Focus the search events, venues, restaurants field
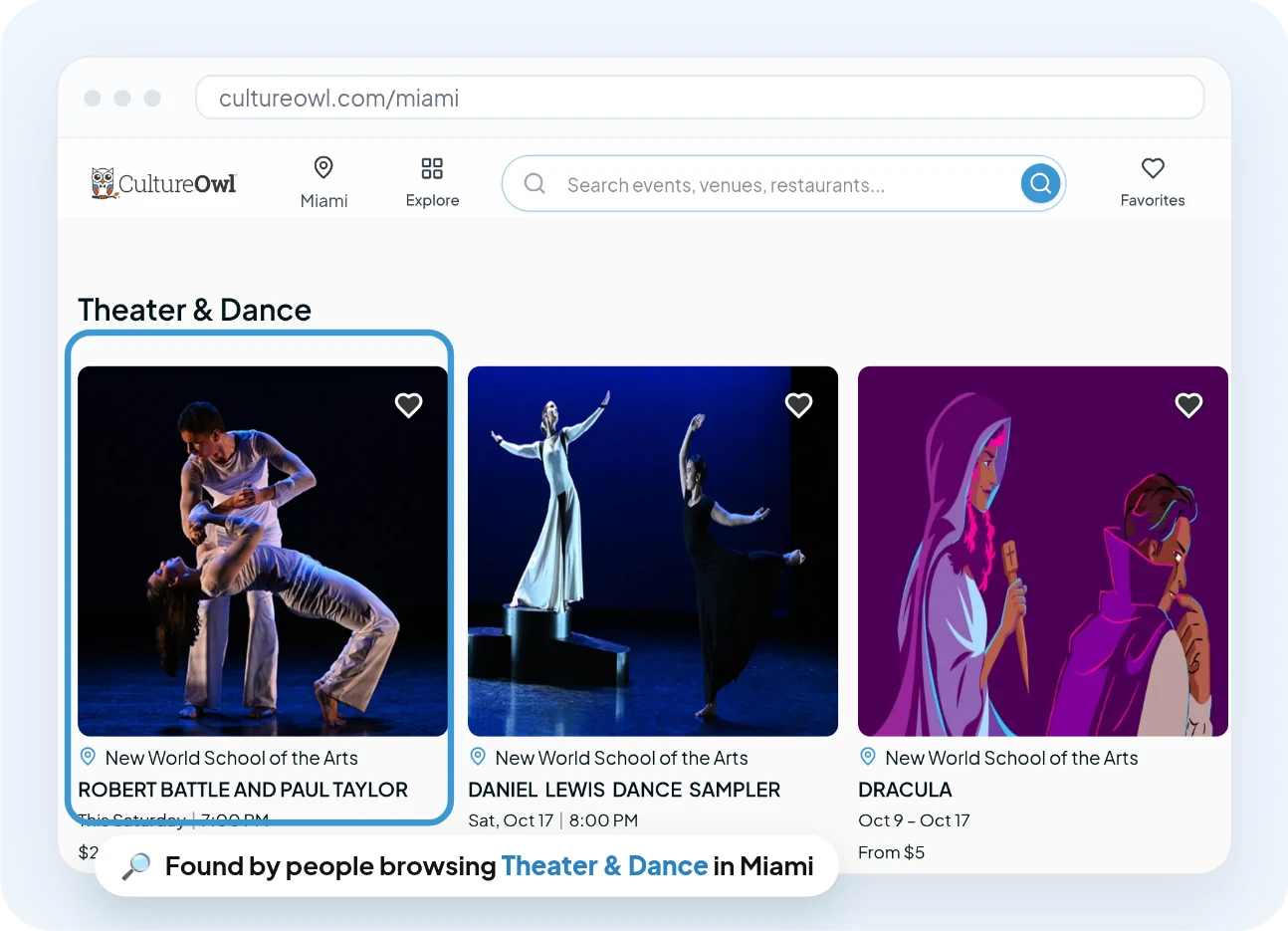The width and height of the screenshot is (1288, 931). coord(783,184)
